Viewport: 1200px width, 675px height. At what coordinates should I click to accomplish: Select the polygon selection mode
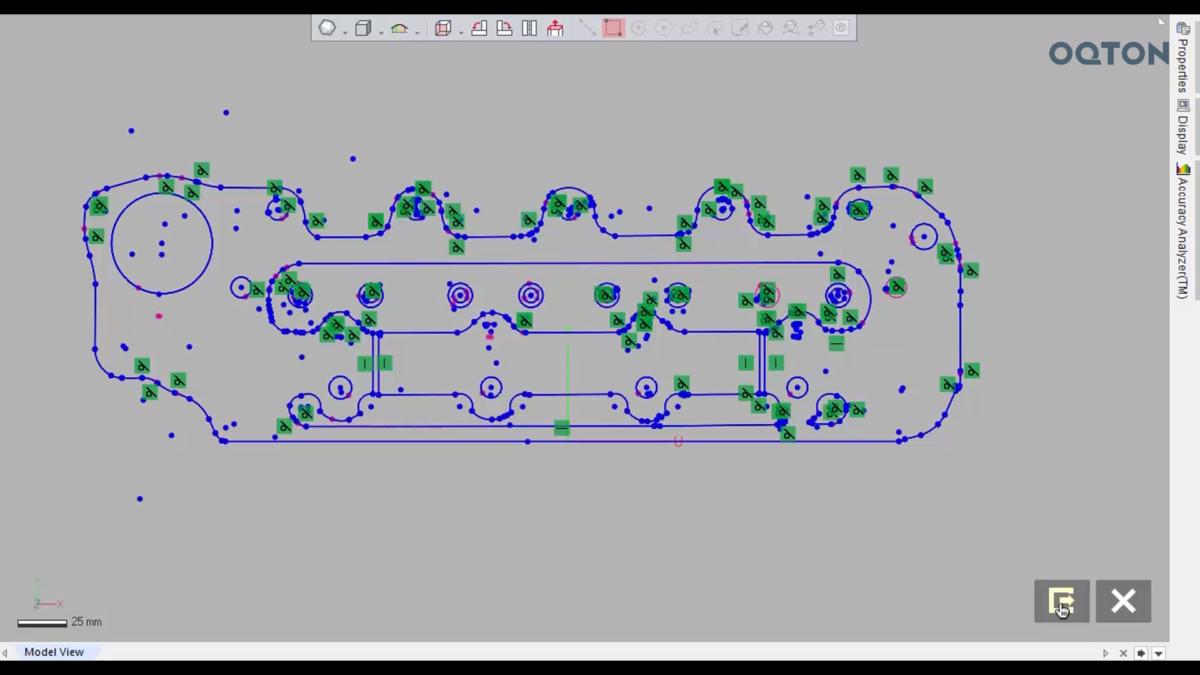pos(663,28)
